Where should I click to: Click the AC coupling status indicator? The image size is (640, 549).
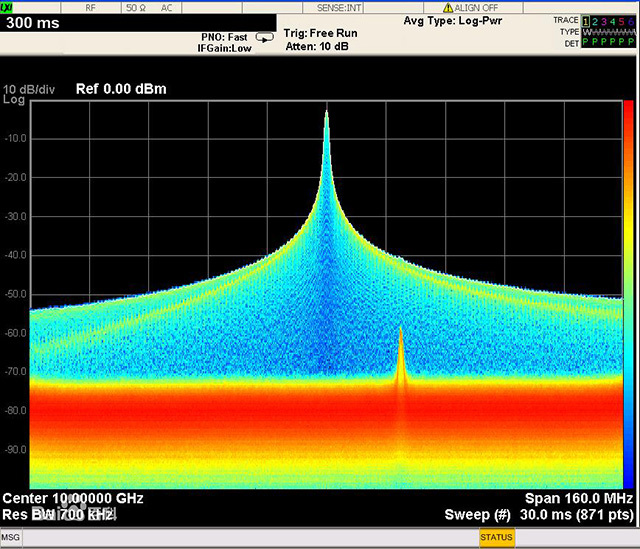tap(166, 8)
